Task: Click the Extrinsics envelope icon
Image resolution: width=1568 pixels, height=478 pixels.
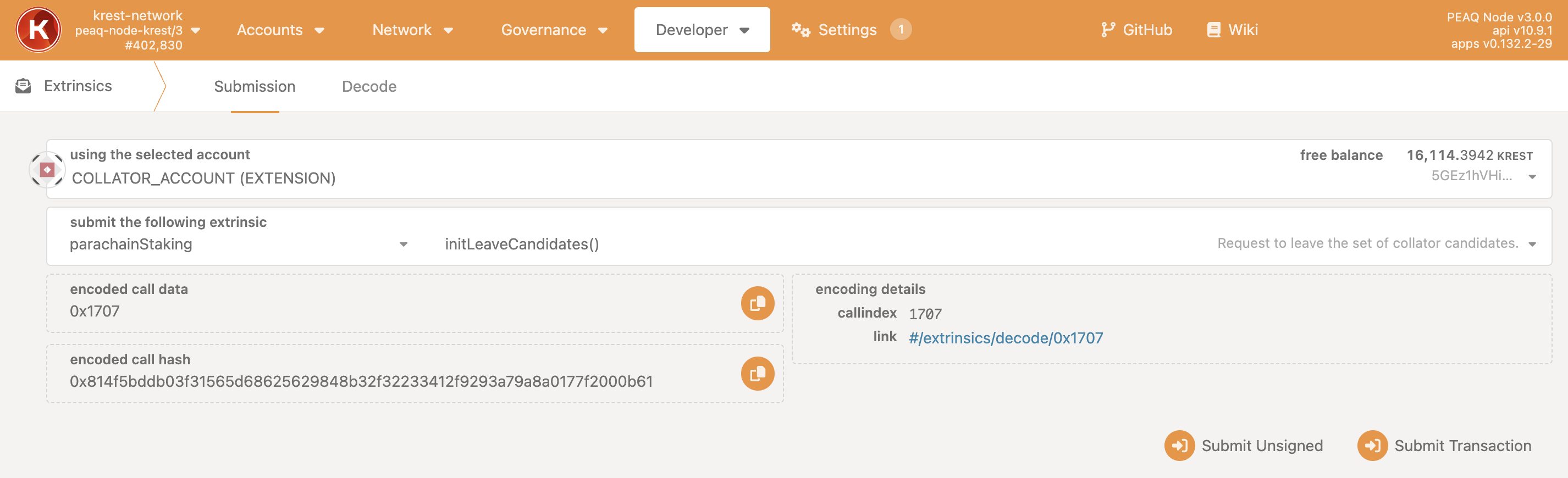Action: tap(23, 86)
